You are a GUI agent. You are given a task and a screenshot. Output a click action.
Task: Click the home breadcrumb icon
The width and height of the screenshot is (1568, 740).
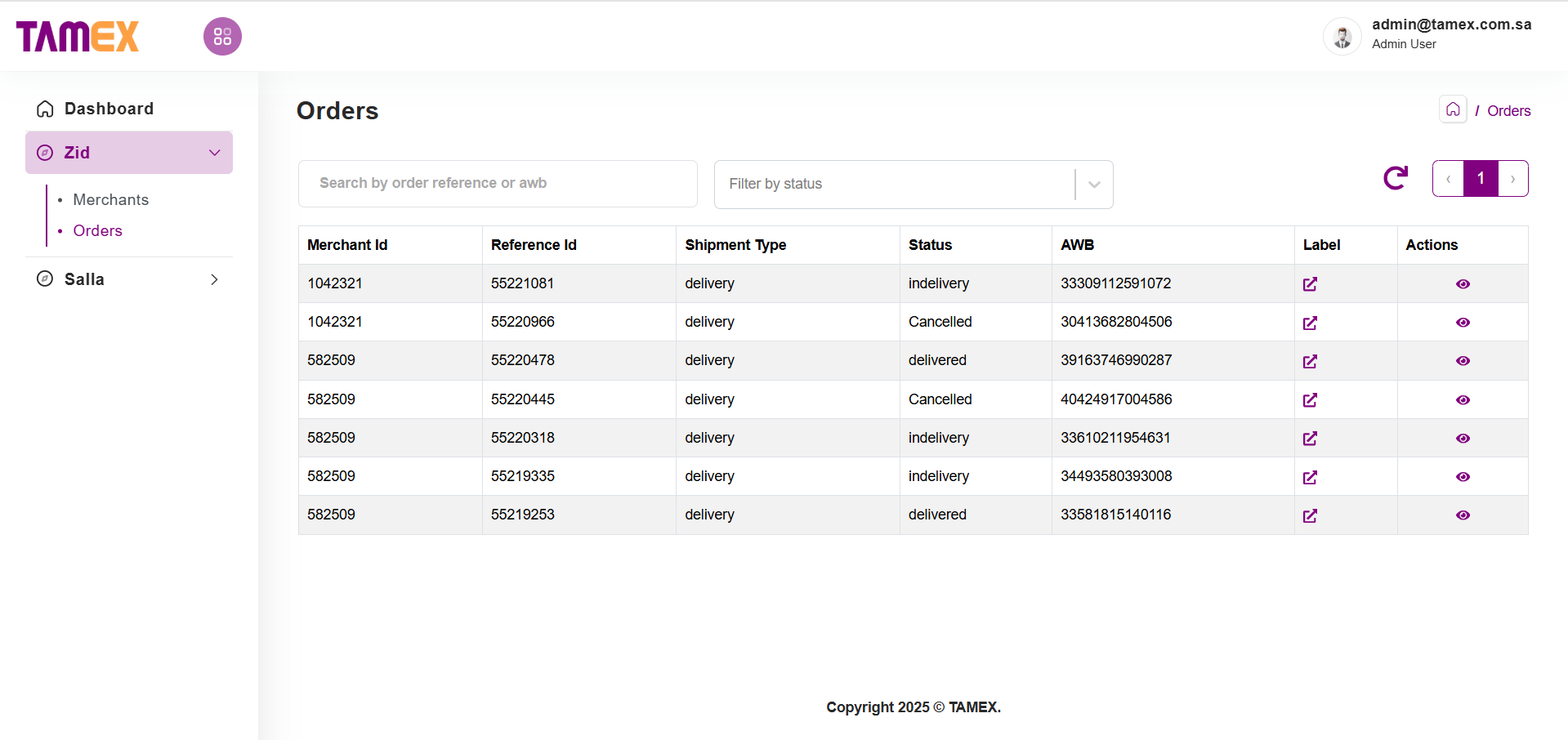[x=1453, y=109]
